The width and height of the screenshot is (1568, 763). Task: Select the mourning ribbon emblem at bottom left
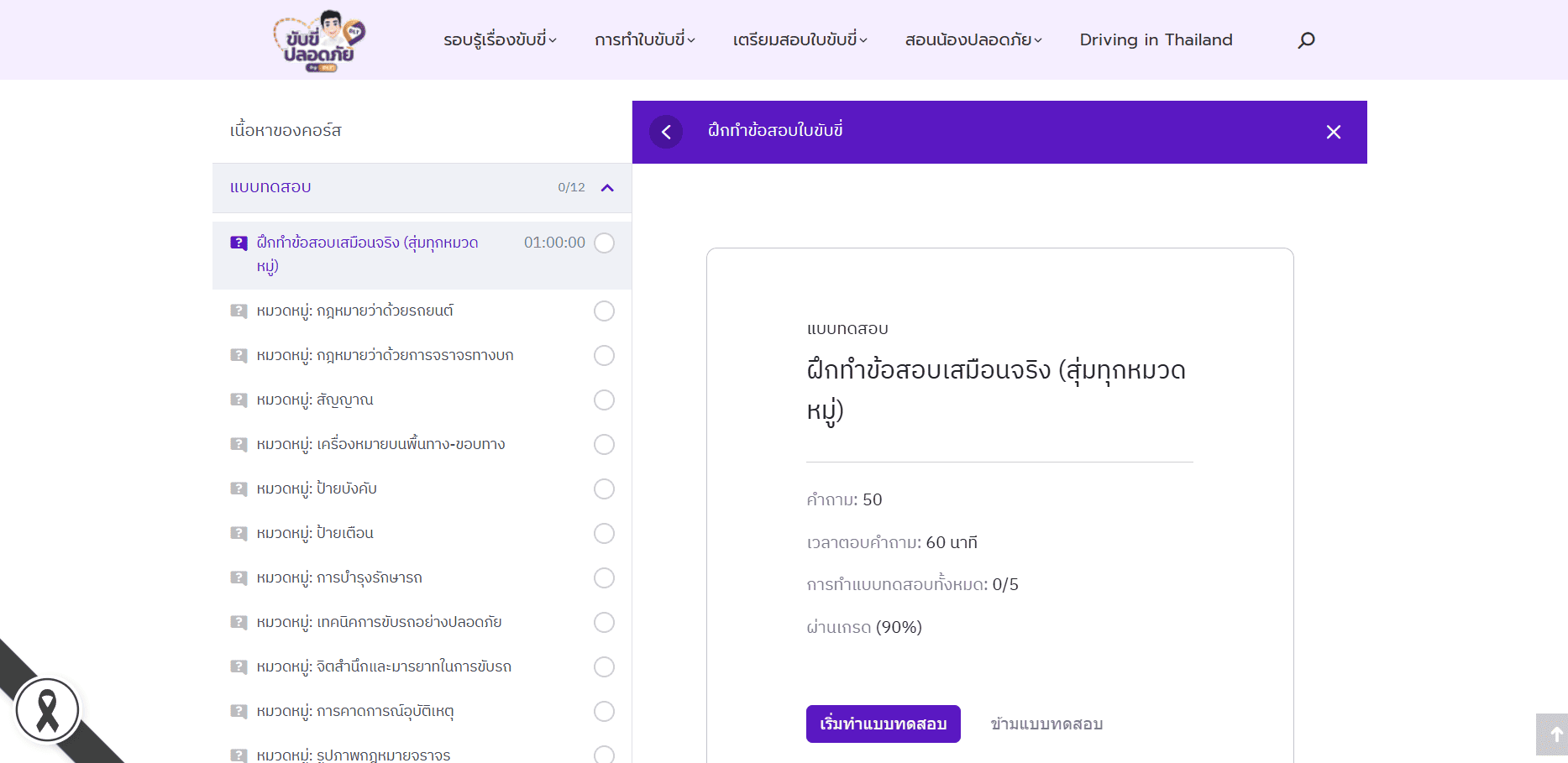coord(48,709)
